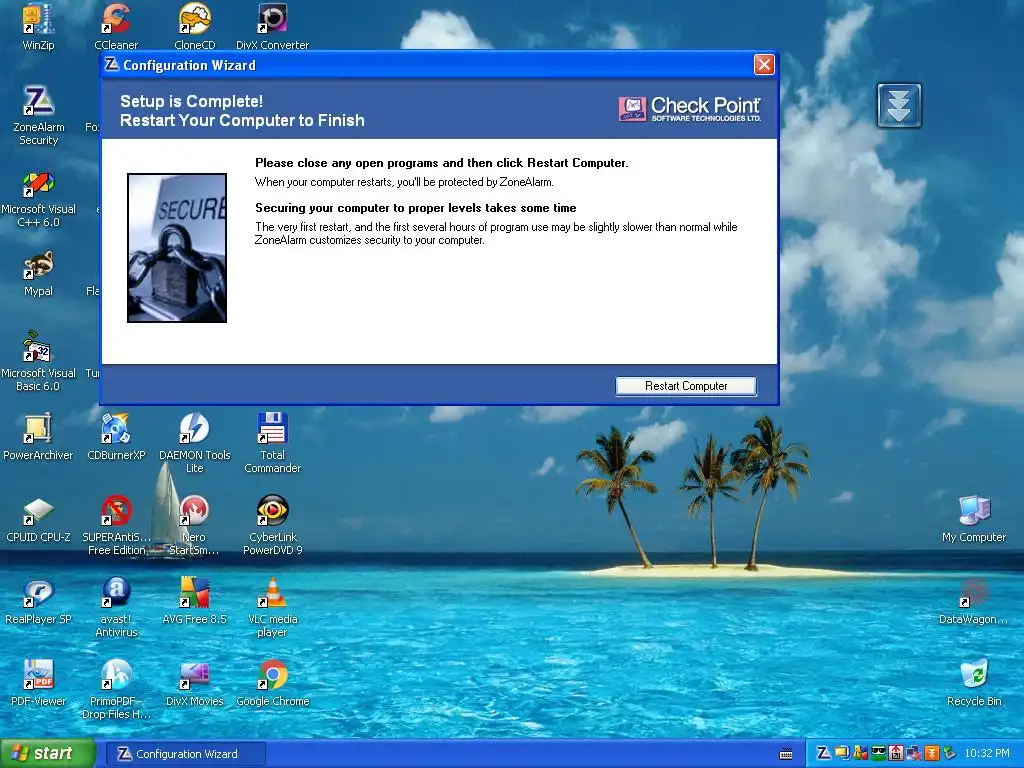Select the avast! Antivirus desktop icon
This screenshot has height=768, width=1024.
(116, 607)
